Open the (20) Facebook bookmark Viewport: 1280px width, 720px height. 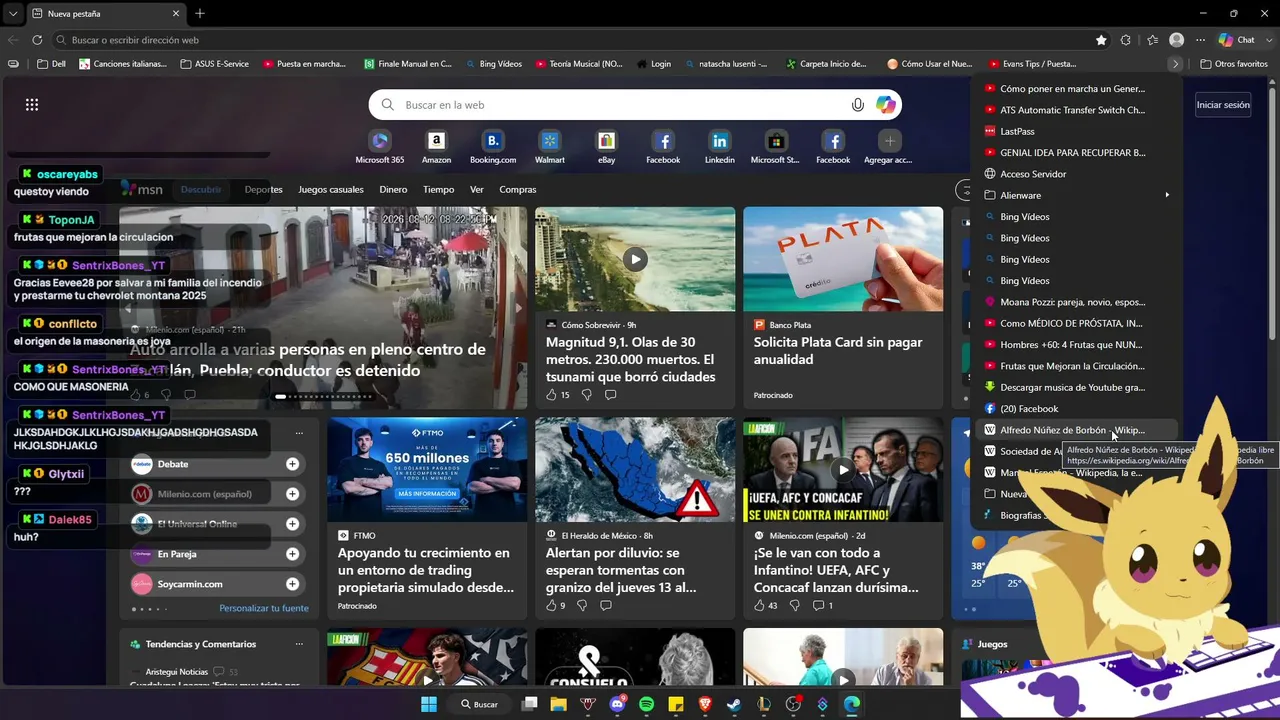tap(1074, 408)
